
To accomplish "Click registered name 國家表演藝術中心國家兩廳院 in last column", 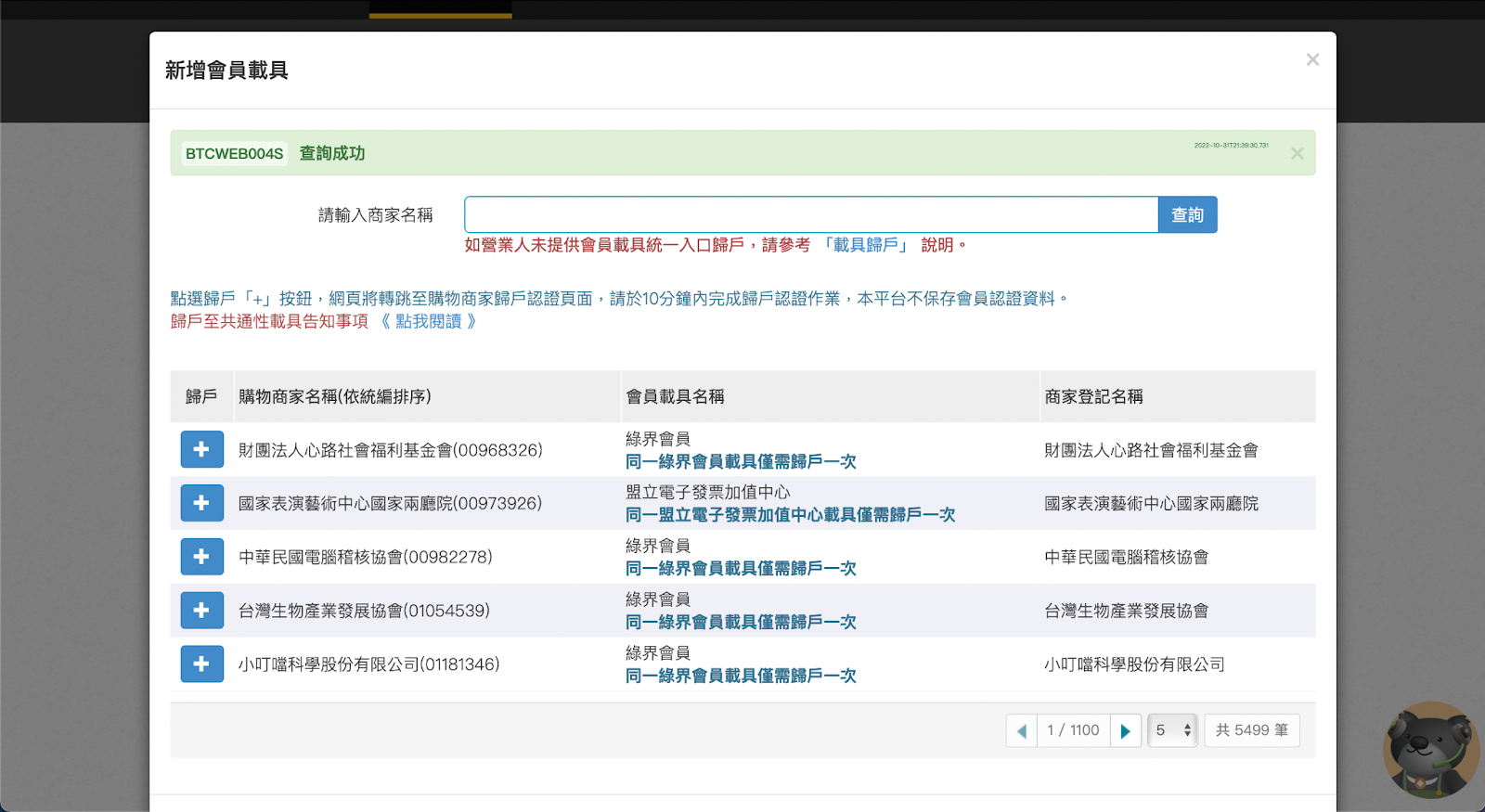I will click(1152, 503).
